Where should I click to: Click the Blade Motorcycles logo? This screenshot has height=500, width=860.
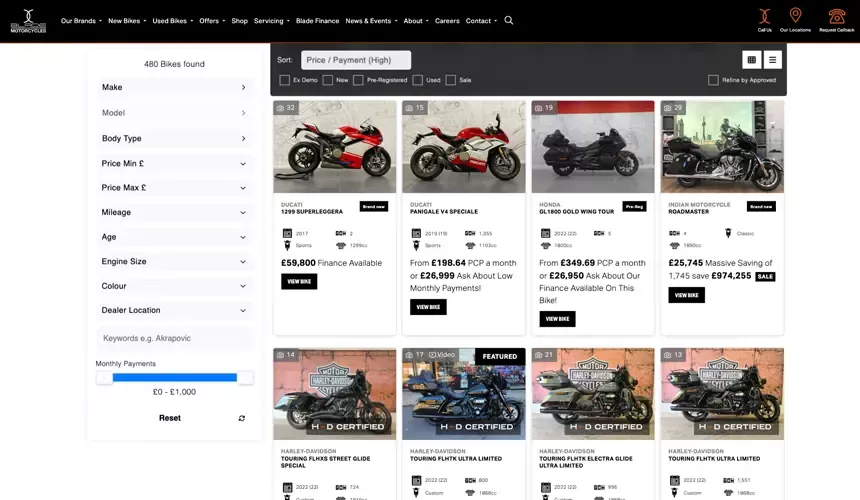tap(29, 21)
